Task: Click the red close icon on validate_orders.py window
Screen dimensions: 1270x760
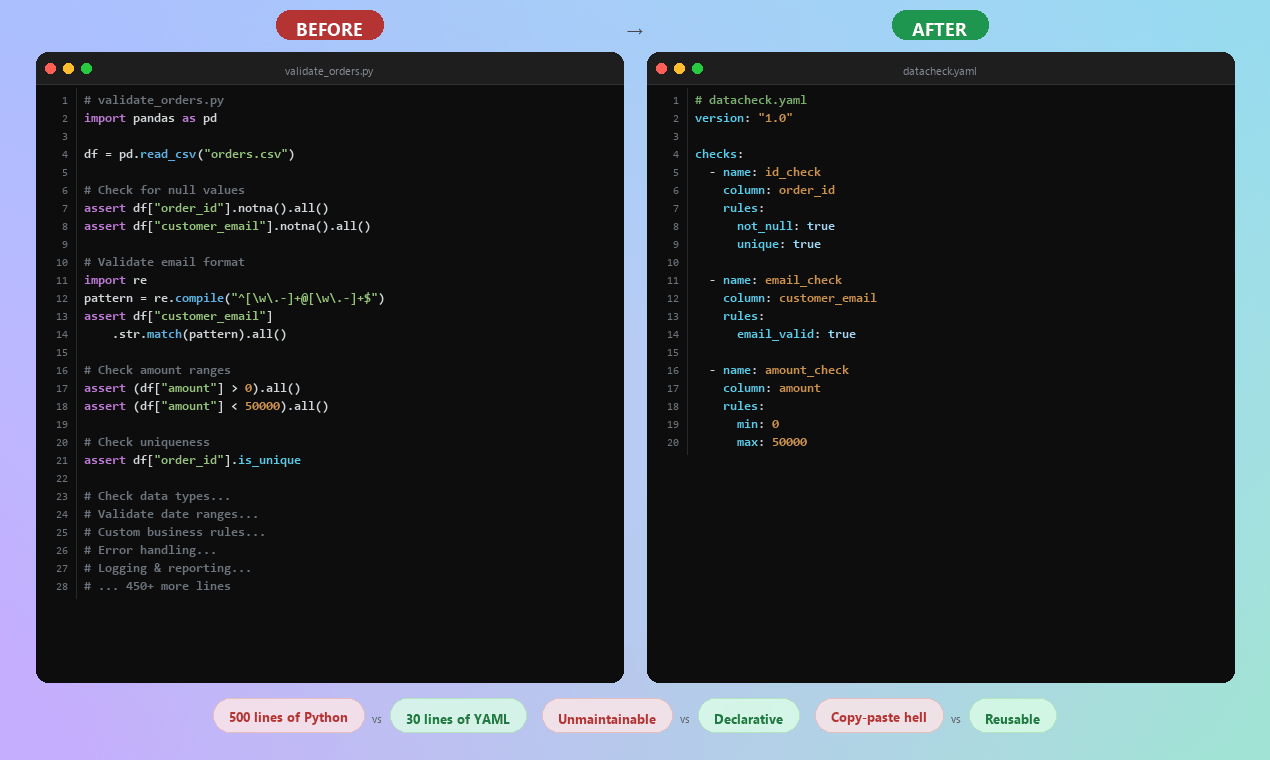Action: pyautogui.click(x=50, y=68)
